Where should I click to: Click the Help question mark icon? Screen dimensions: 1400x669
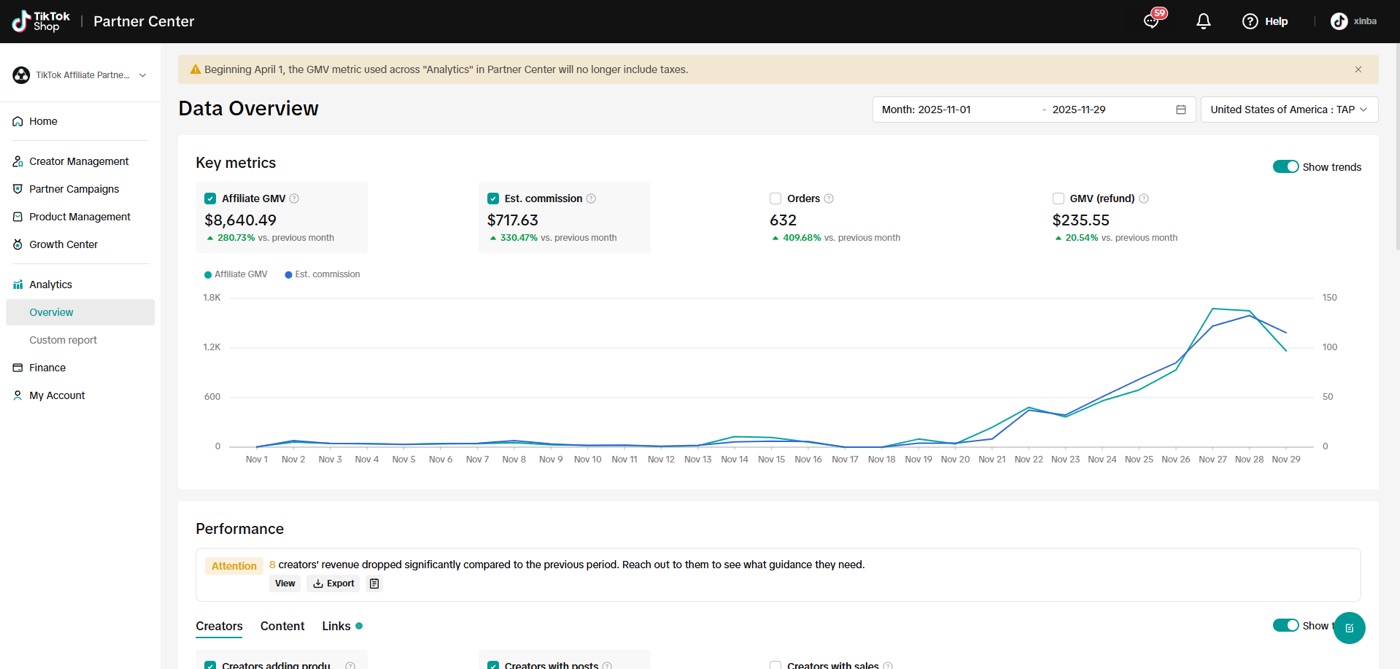(1250, 21)
